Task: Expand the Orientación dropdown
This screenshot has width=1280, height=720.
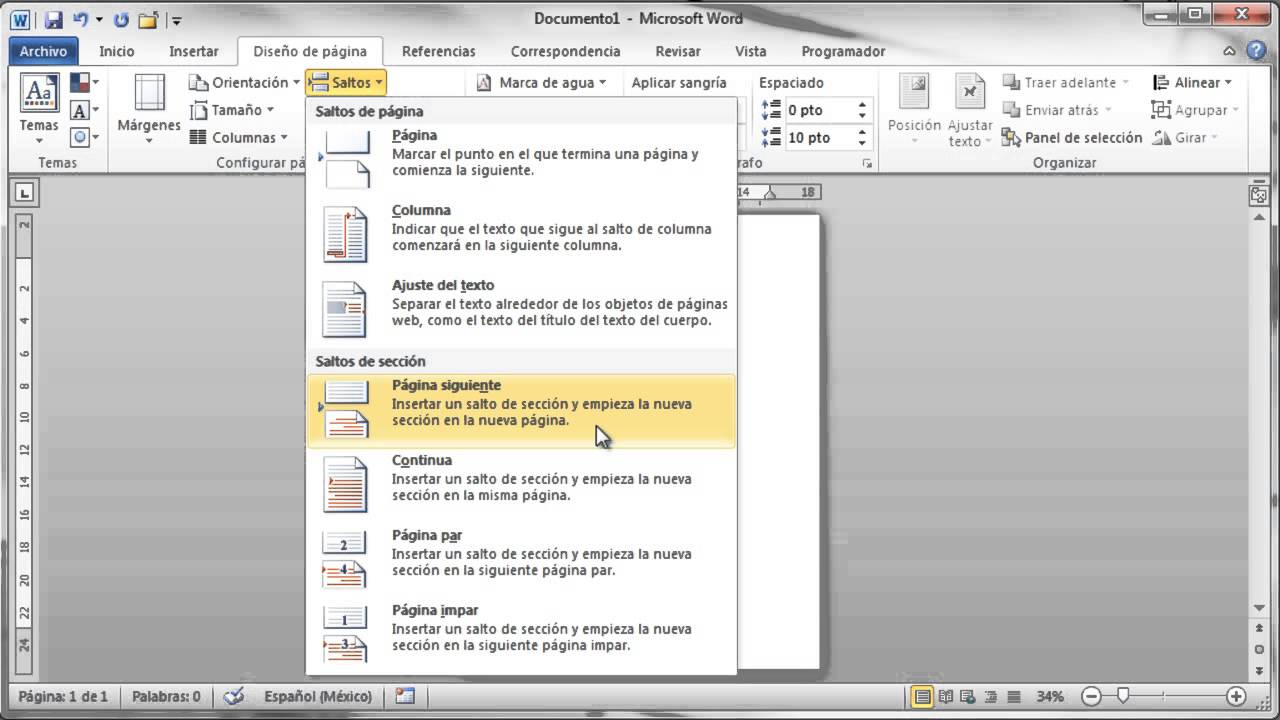Action: point(245,83)
